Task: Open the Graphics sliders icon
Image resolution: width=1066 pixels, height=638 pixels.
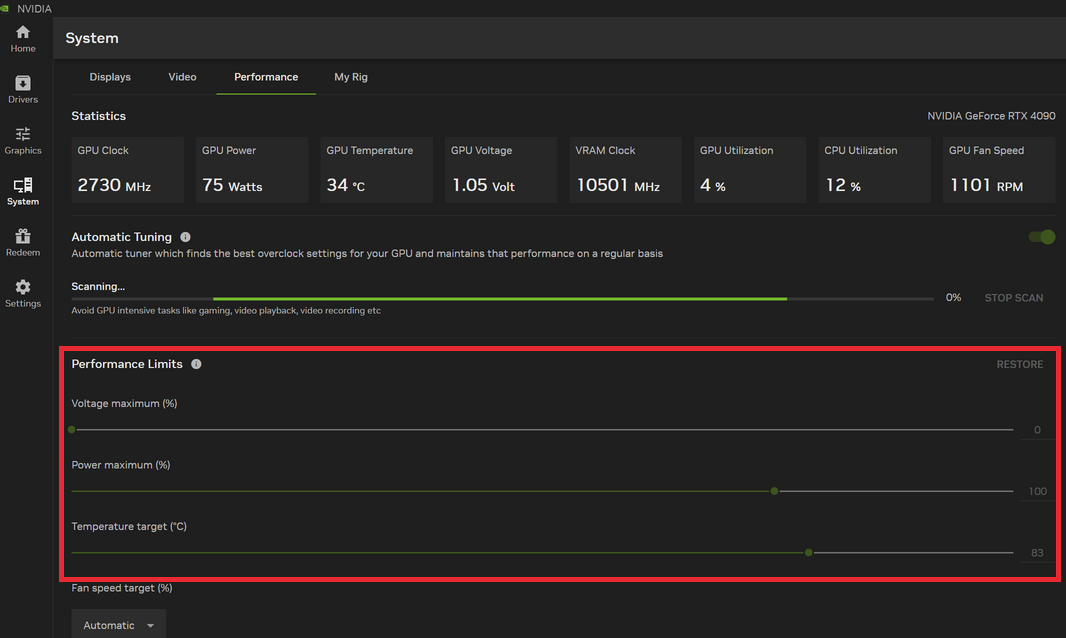Action: tap(22, 134)
